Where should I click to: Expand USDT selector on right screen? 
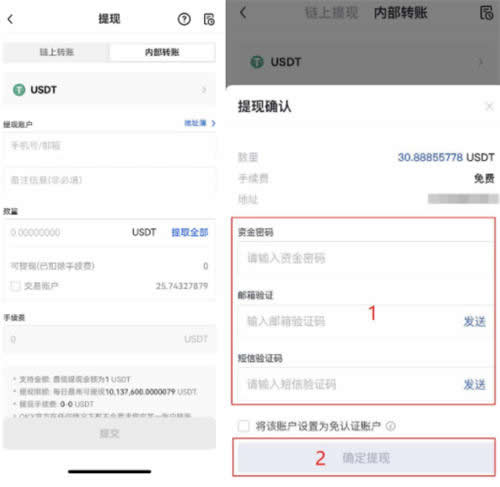[481, 62]
